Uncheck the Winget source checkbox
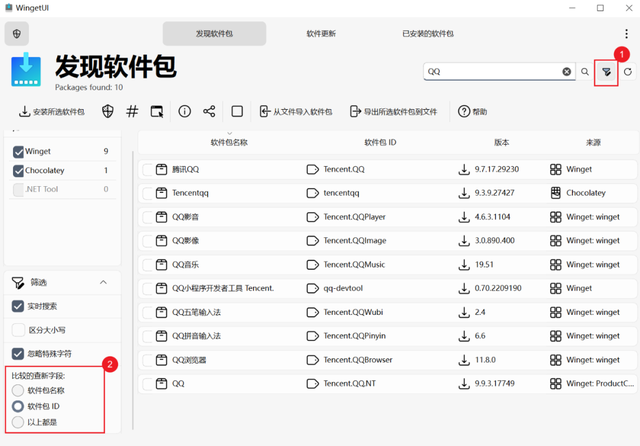The image size is (640, 446). (18, 152)
